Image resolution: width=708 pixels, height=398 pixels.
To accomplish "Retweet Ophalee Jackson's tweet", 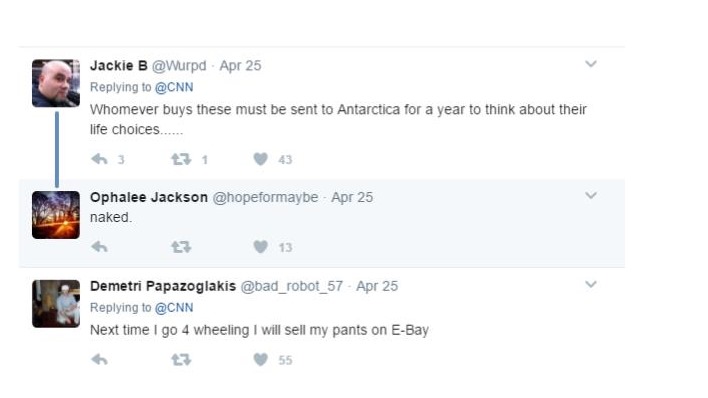I will pos(181,247).
